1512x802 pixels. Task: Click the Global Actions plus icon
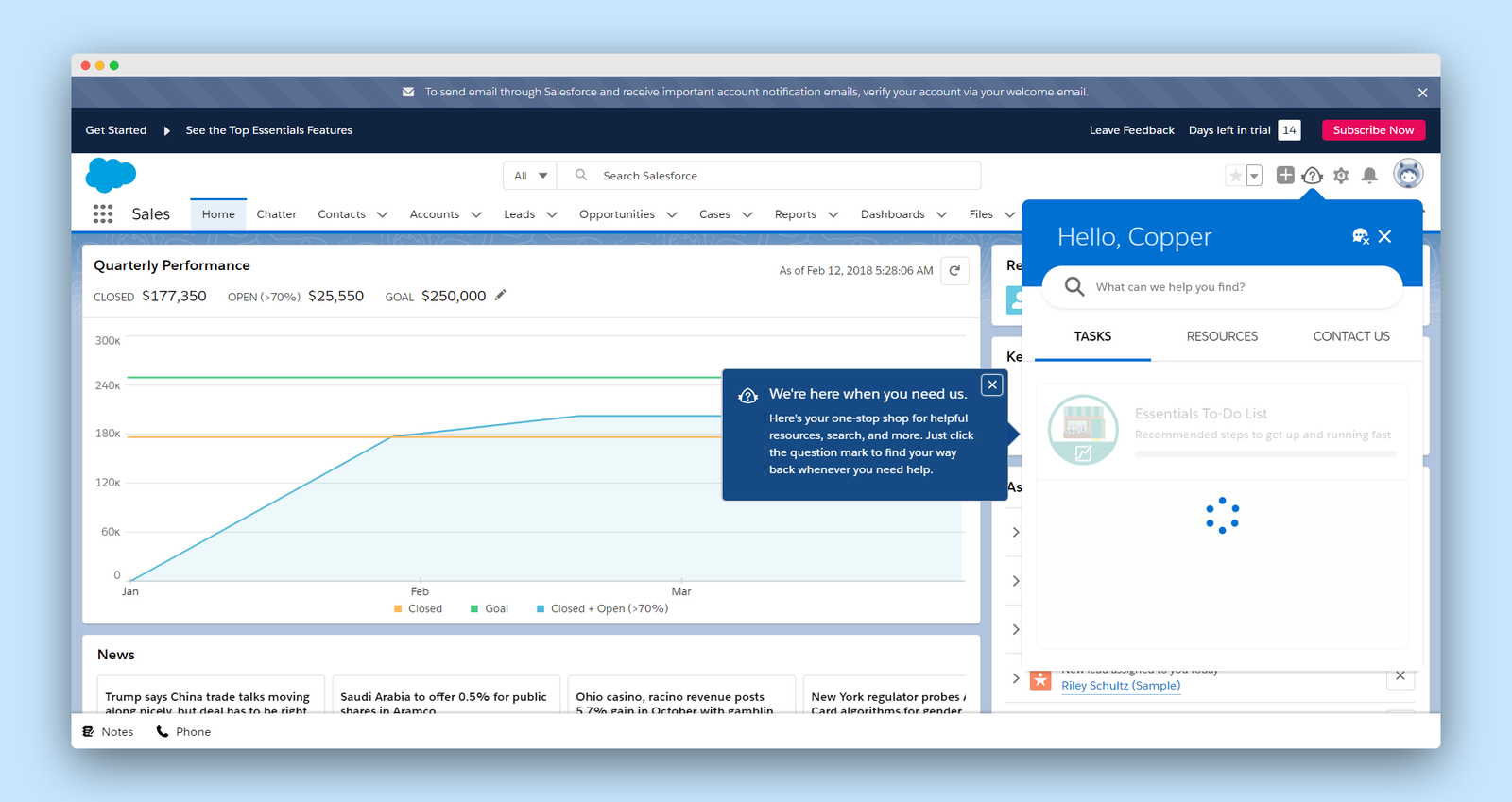[1285, 175]
